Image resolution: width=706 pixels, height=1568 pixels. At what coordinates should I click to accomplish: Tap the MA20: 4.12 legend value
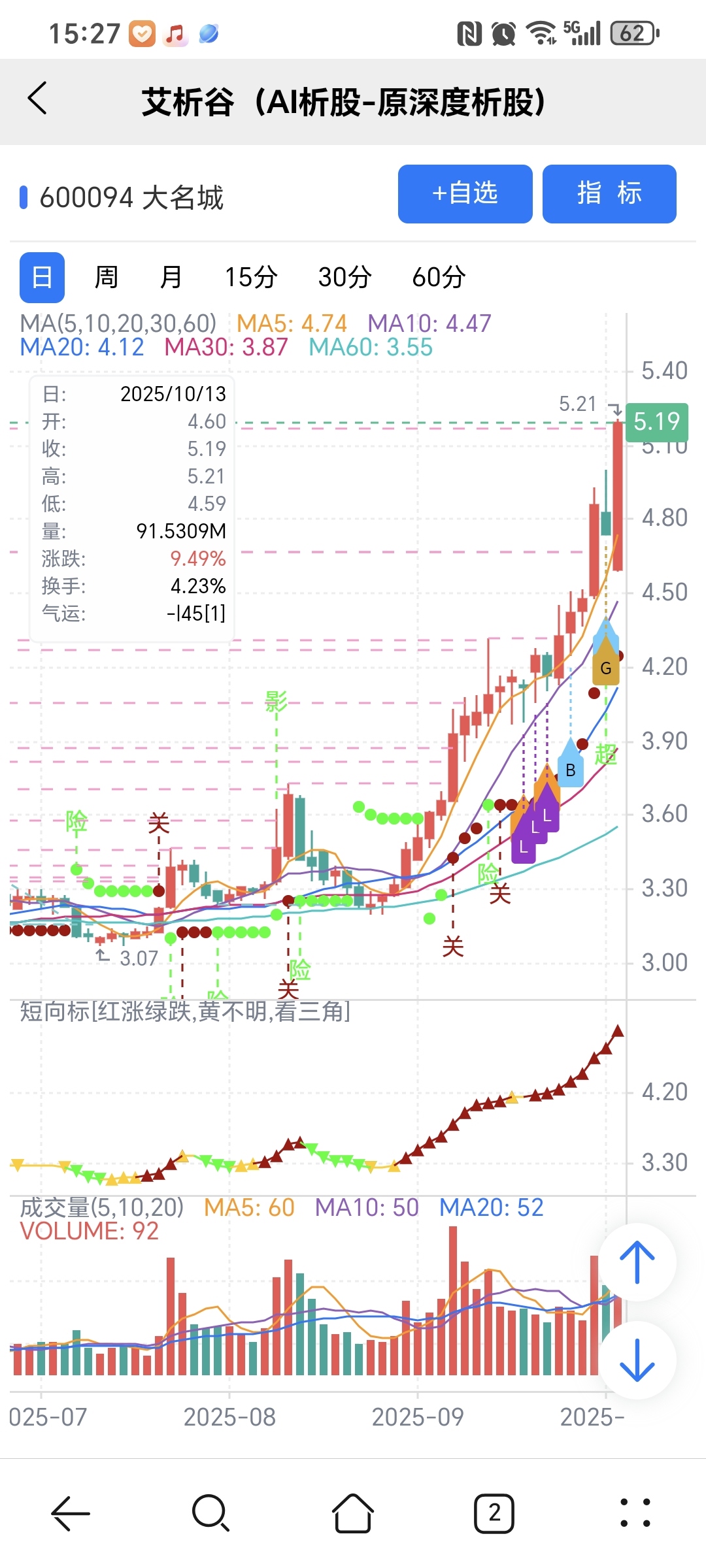coord(82,348)
